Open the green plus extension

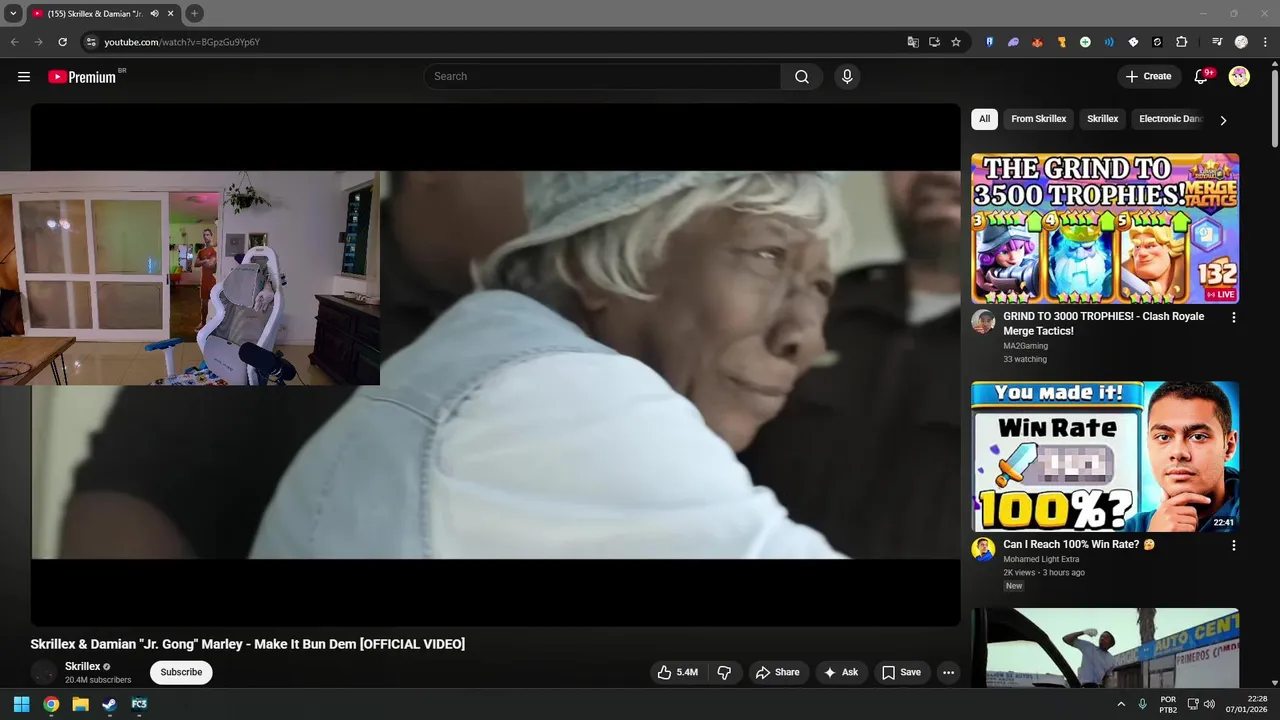point(1085,42)
